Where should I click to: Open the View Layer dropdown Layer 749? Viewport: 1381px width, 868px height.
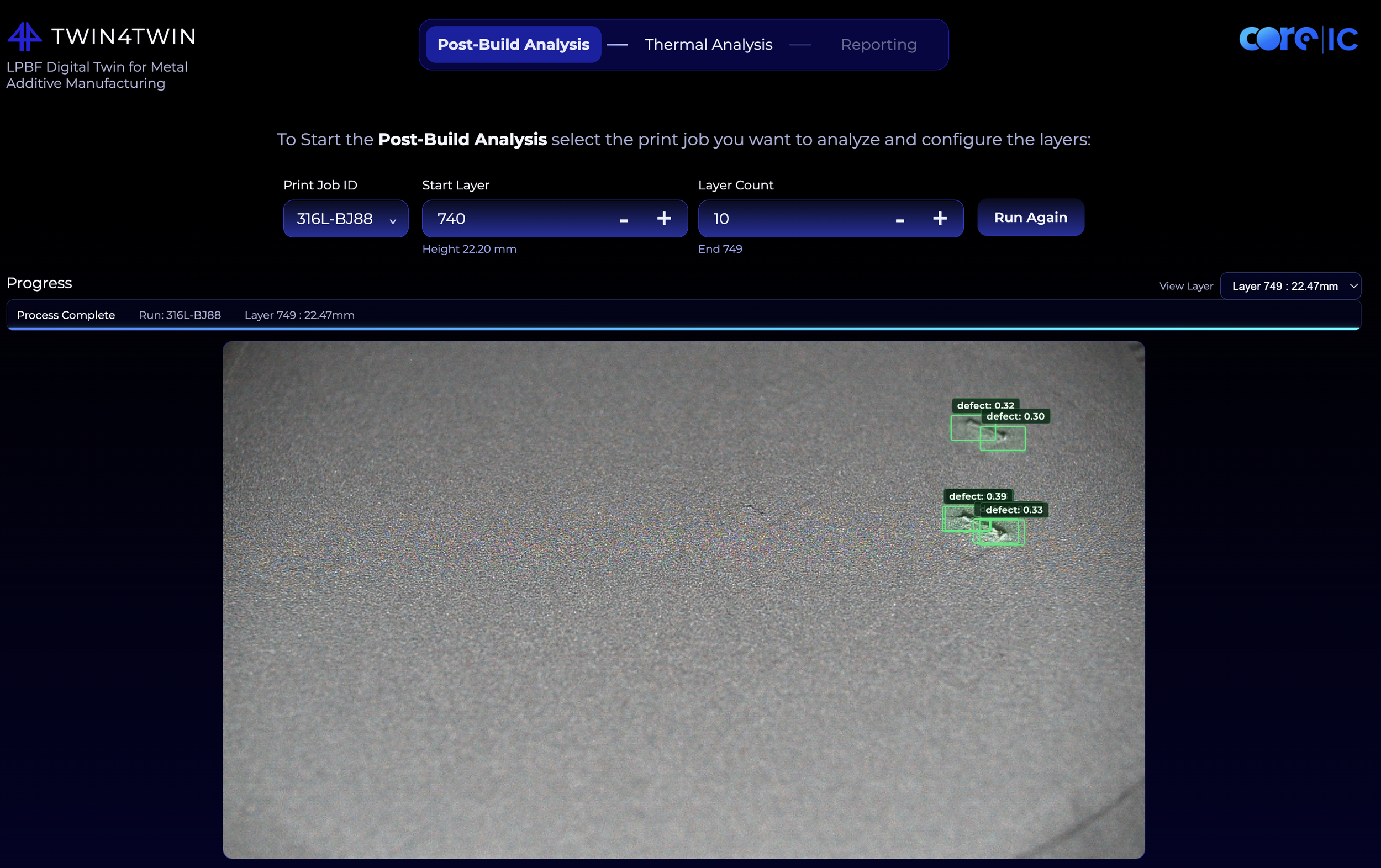click(1290, 285)
